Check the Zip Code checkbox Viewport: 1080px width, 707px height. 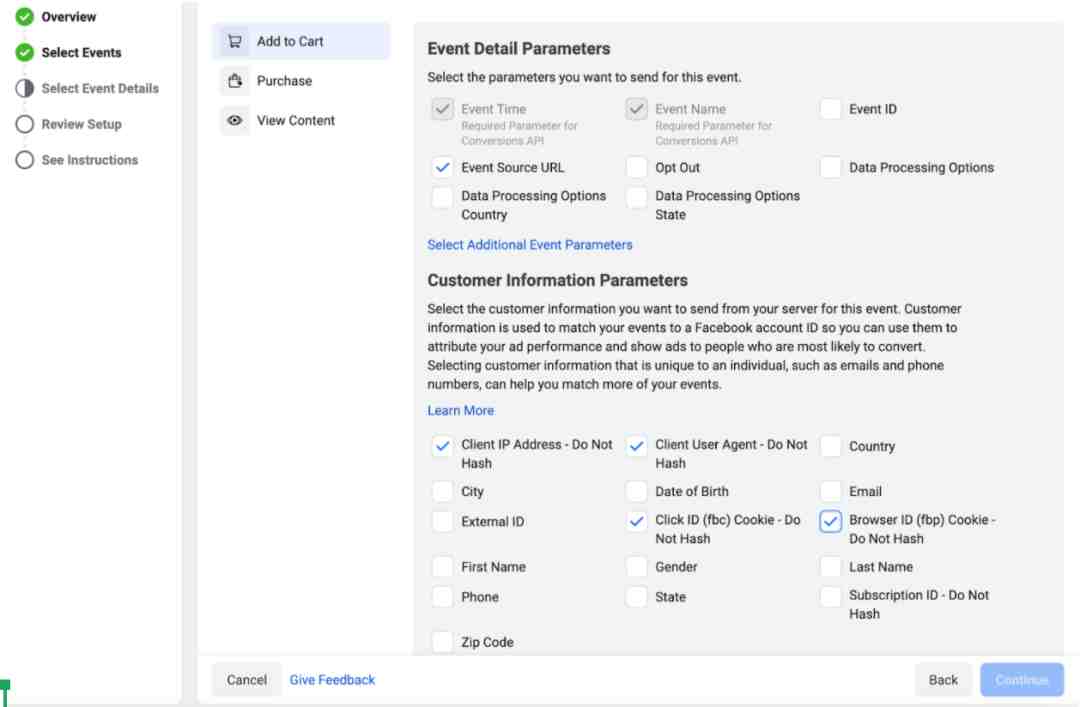[x=442, y=642]
